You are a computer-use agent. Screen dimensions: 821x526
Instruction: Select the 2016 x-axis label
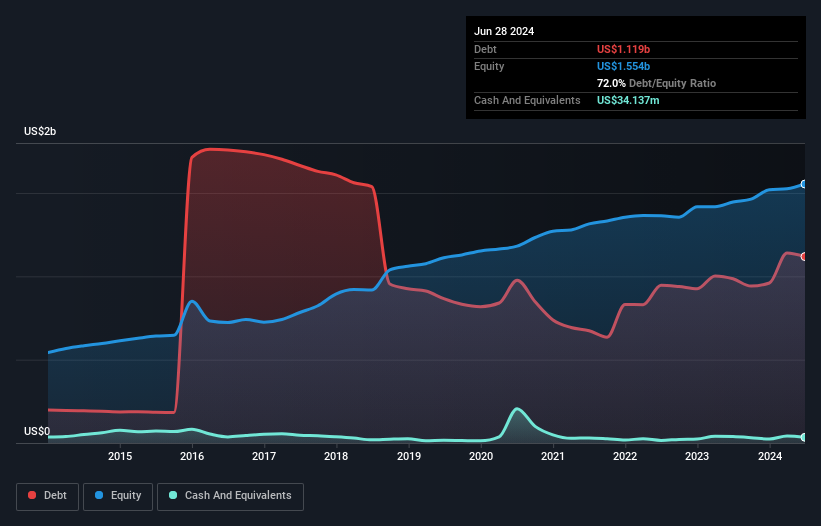[x=192, y=456]
